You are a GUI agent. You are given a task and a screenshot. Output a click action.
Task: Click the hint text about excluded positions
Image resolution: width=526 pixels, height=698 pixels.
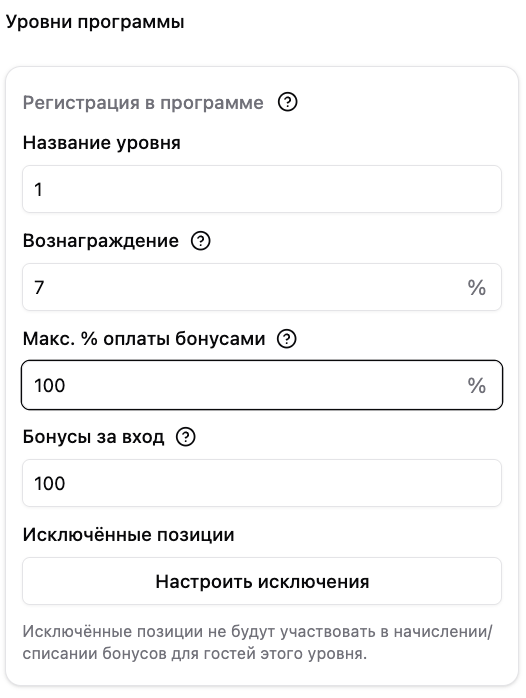point(258,642)
